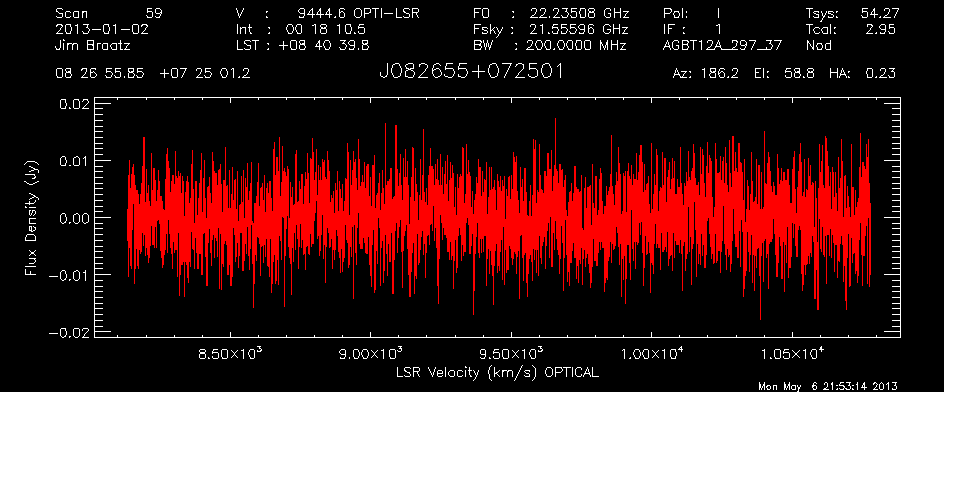Click x-axis tick label 1.00×10⁴

point(651,353)
